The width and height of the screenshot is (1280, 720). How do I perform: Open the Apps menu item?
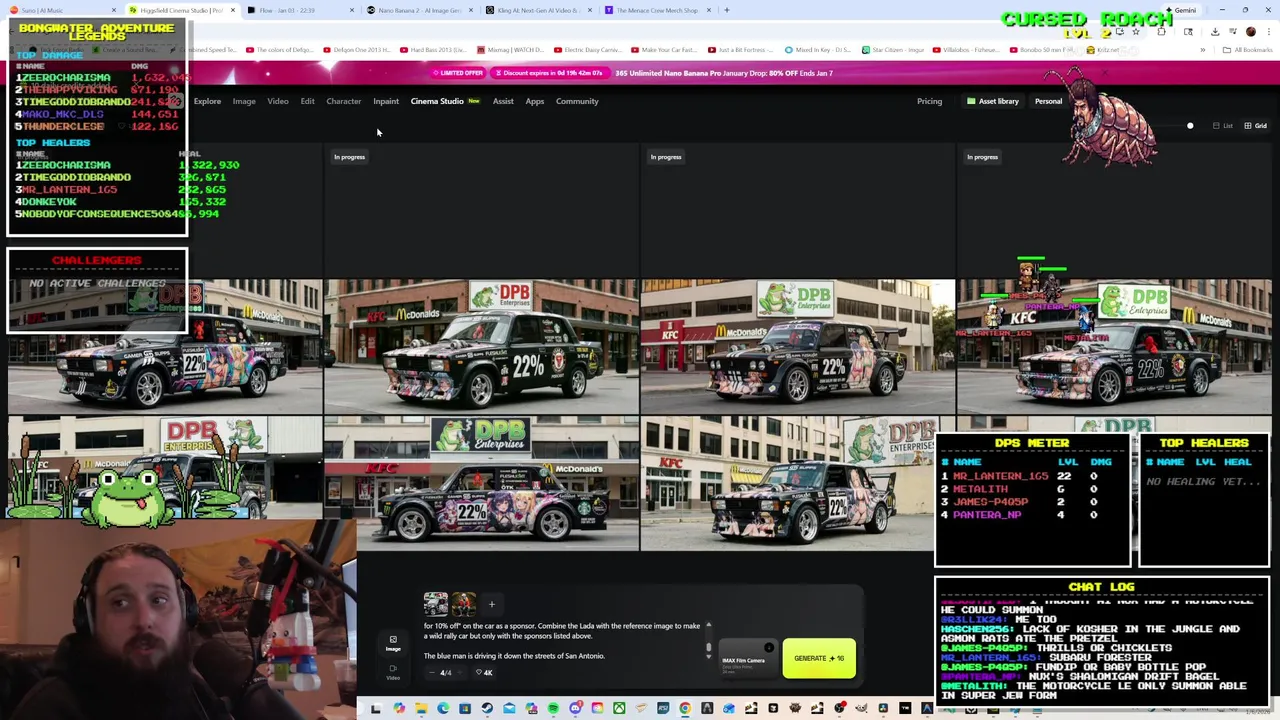click(x=535, y=101)
